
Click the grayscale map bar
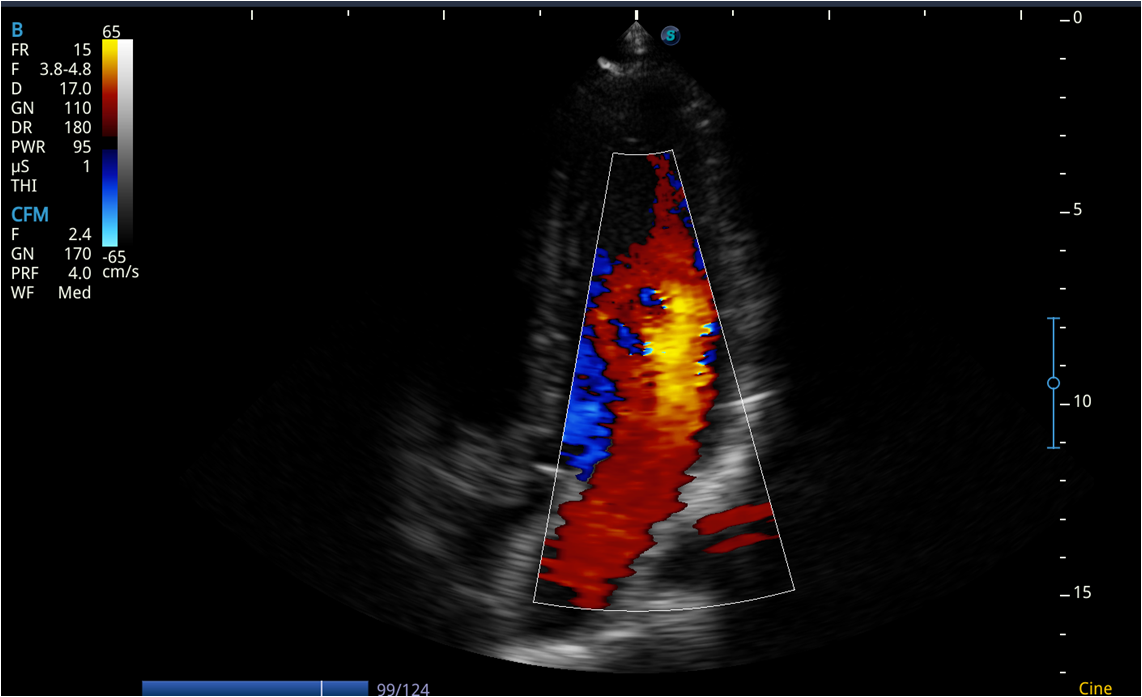(x=125, y=142)
